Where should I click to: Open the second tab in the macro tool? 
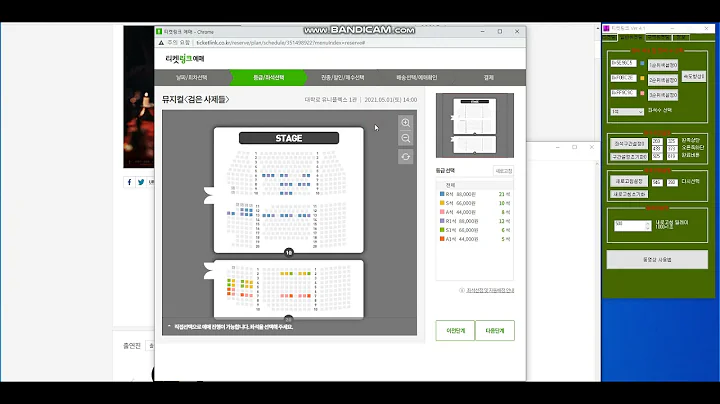(x=631, y=37)
